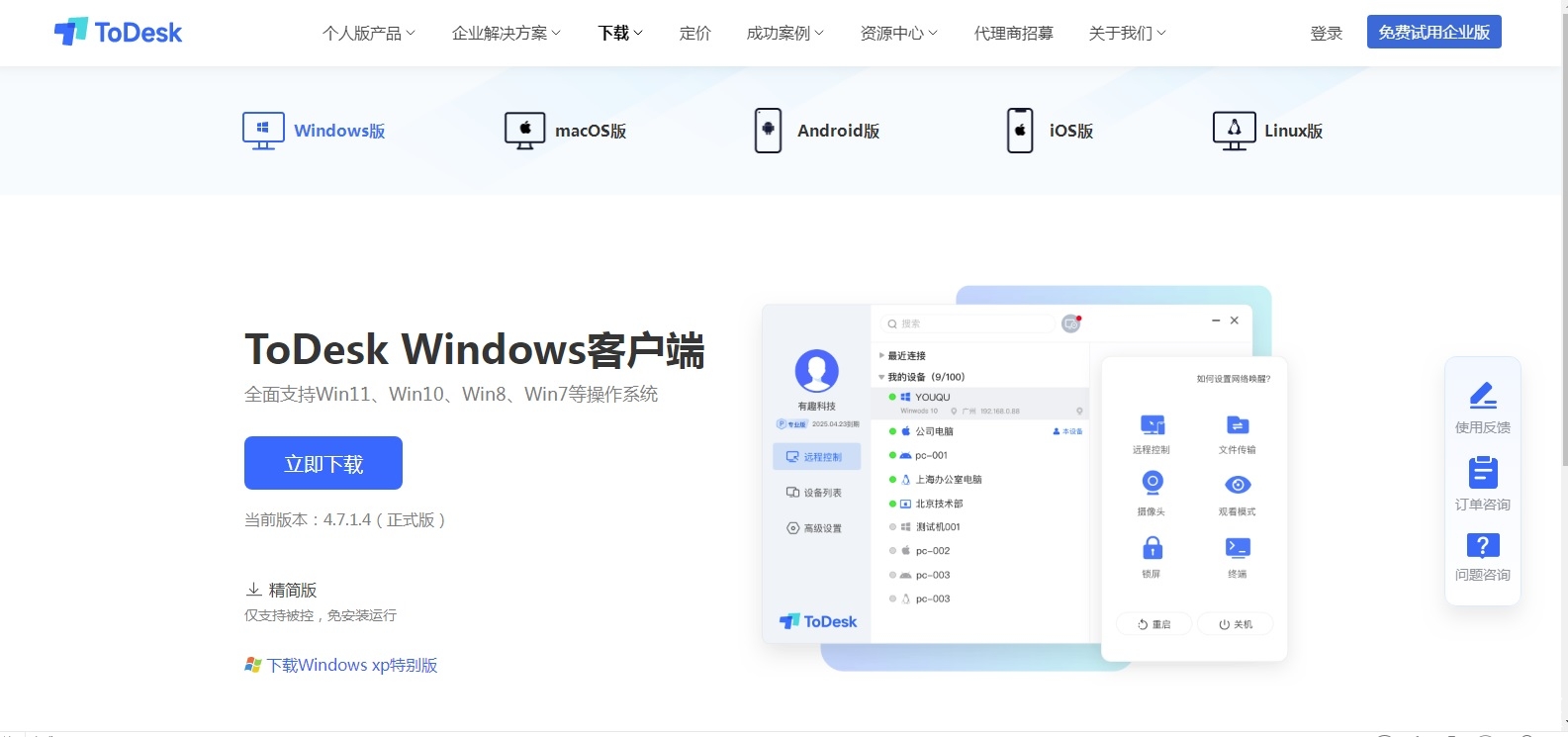This screenshot has width=1568, height=737.
Task: Click the 当前版本：4.7.1.4 version text
Action: pyautogui.click(x=345, y=519)
